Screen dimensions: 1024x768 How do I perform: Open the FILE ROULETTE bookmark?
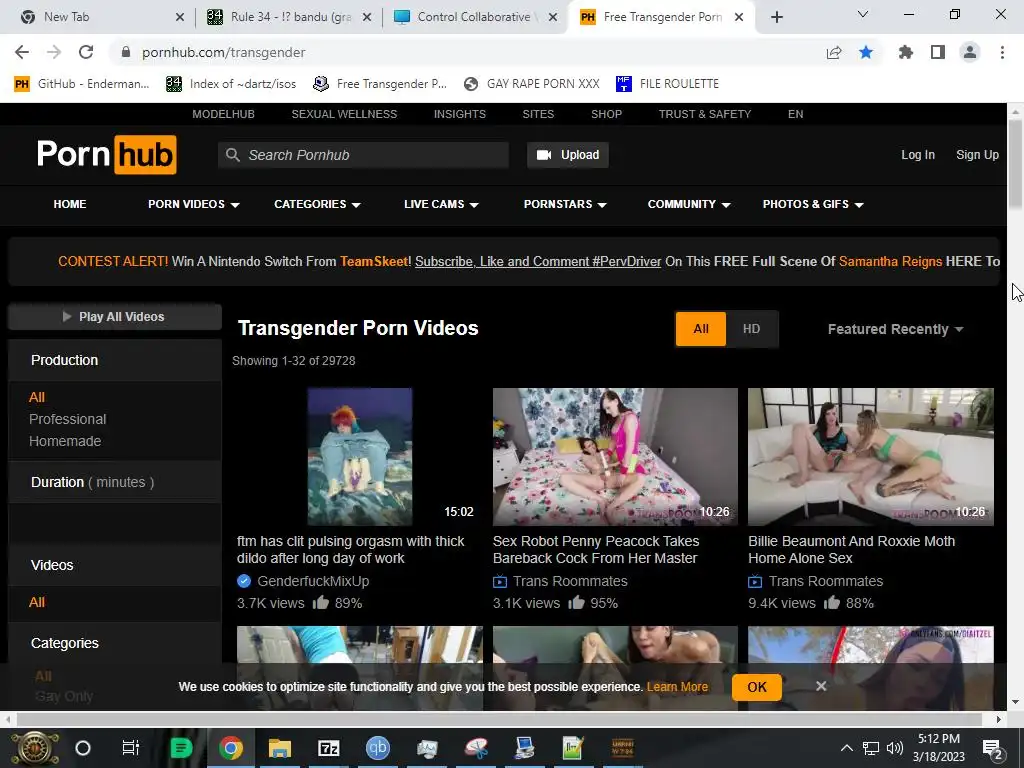tap(667, 84)
